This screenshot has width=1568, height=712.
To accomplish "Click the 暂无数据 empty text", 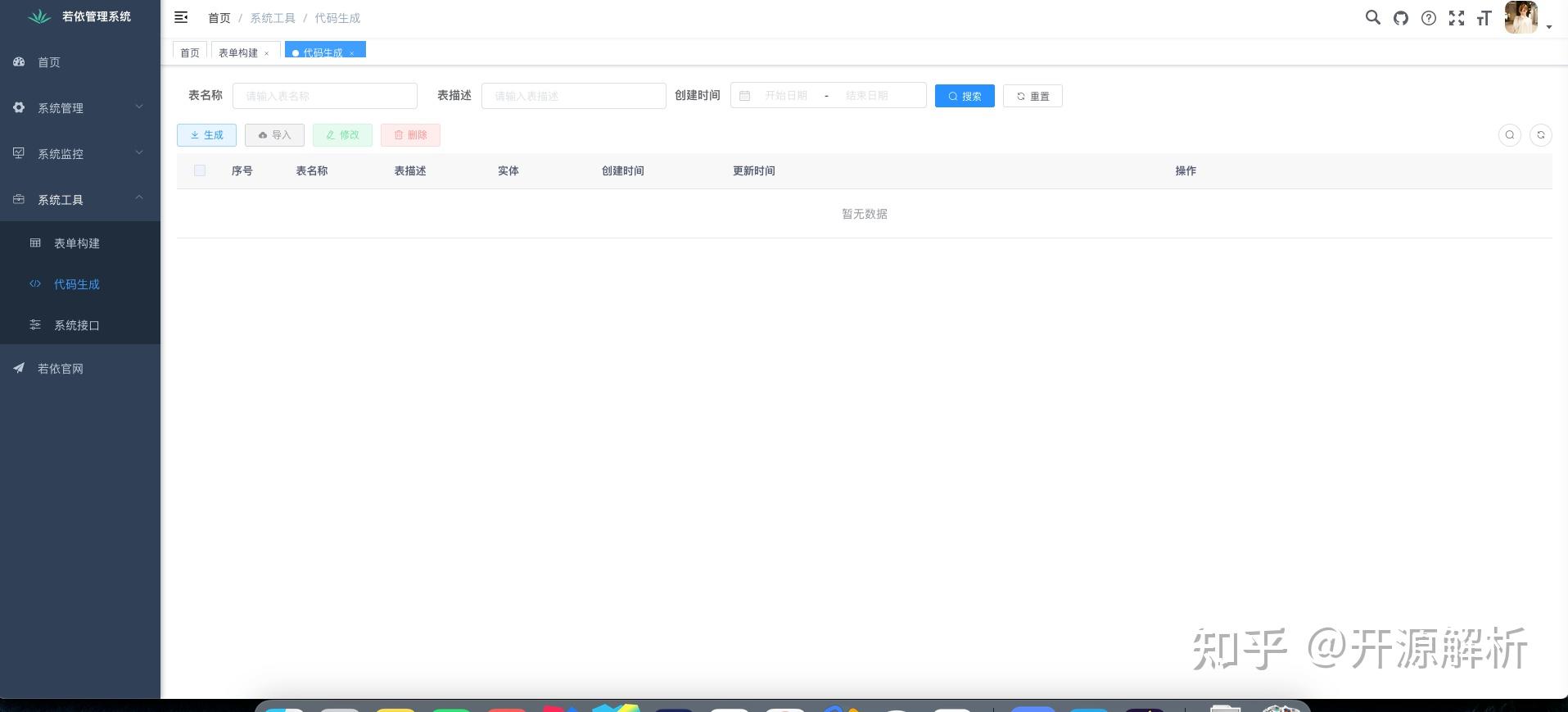I will (x=865, y=214).
